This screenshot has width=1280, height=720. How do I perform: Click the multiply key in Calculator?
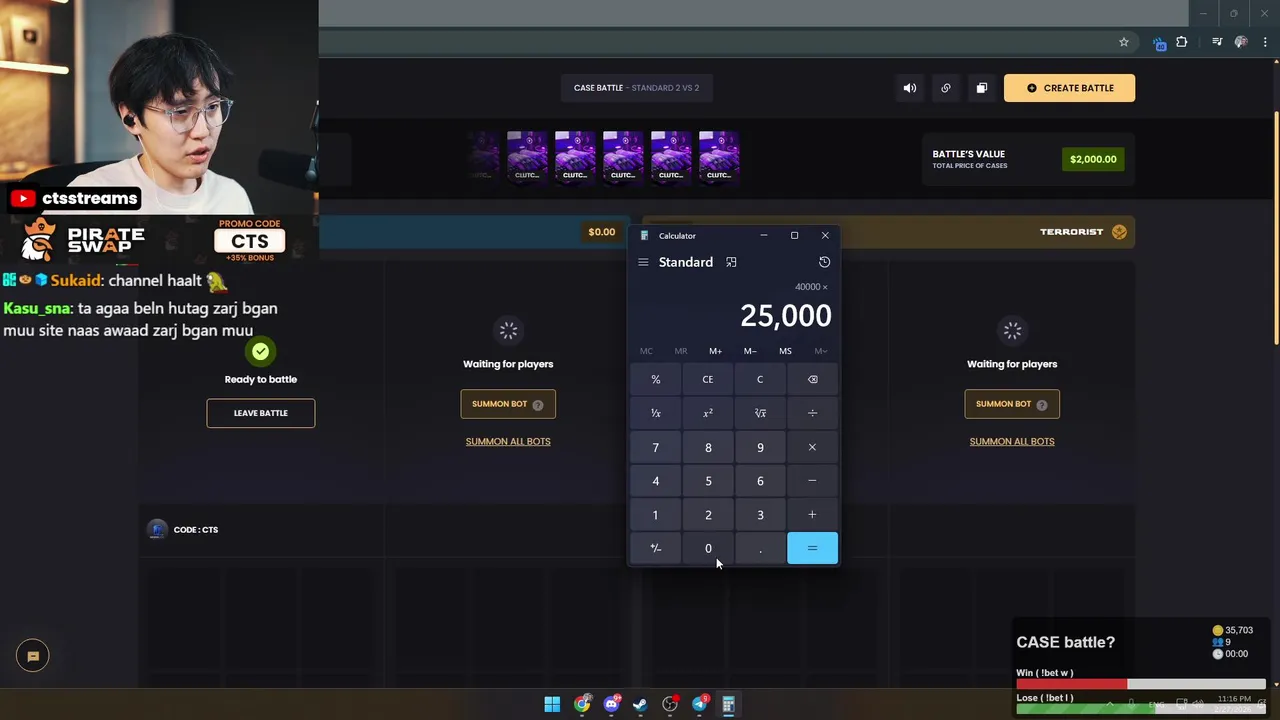[x=812, y=447]
